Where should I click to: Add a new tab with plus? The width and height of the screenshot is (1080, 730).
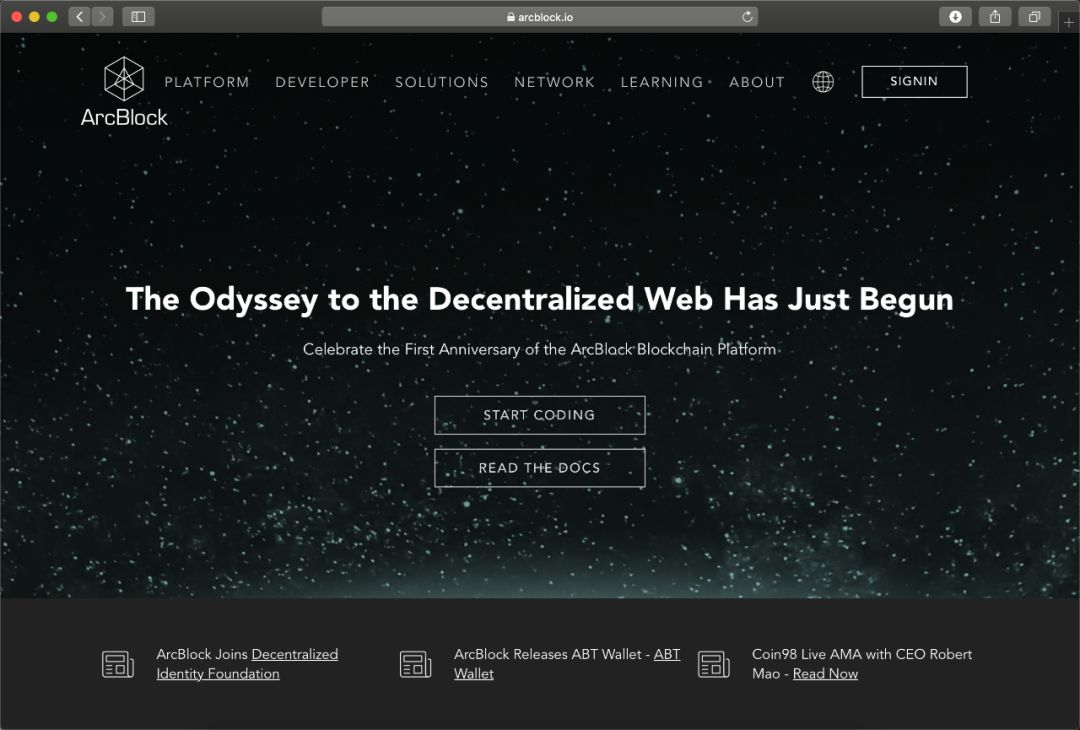1068,21
